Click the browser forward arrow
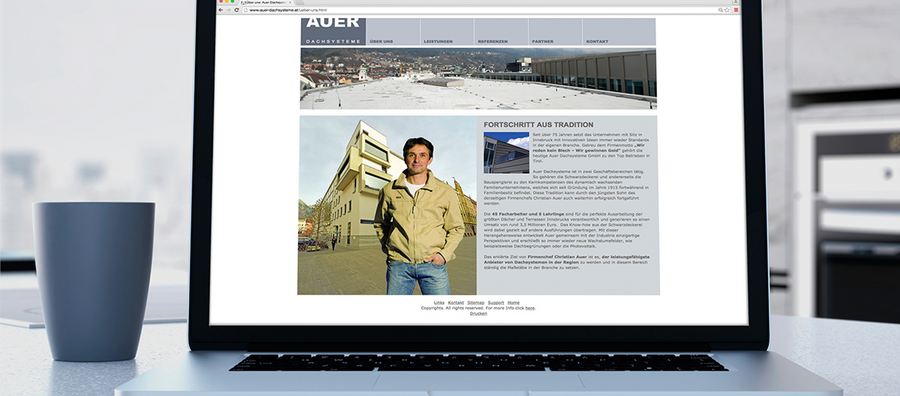Viewport: 900px width, 396px height. (228, 10)
